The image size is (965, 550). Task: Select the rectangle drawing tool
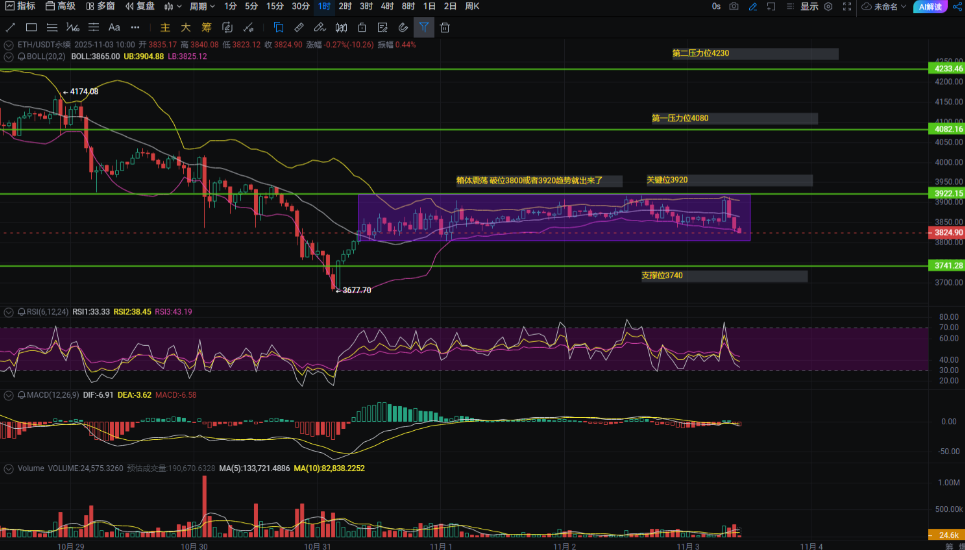pyautogui.click(x=32, y=27)
